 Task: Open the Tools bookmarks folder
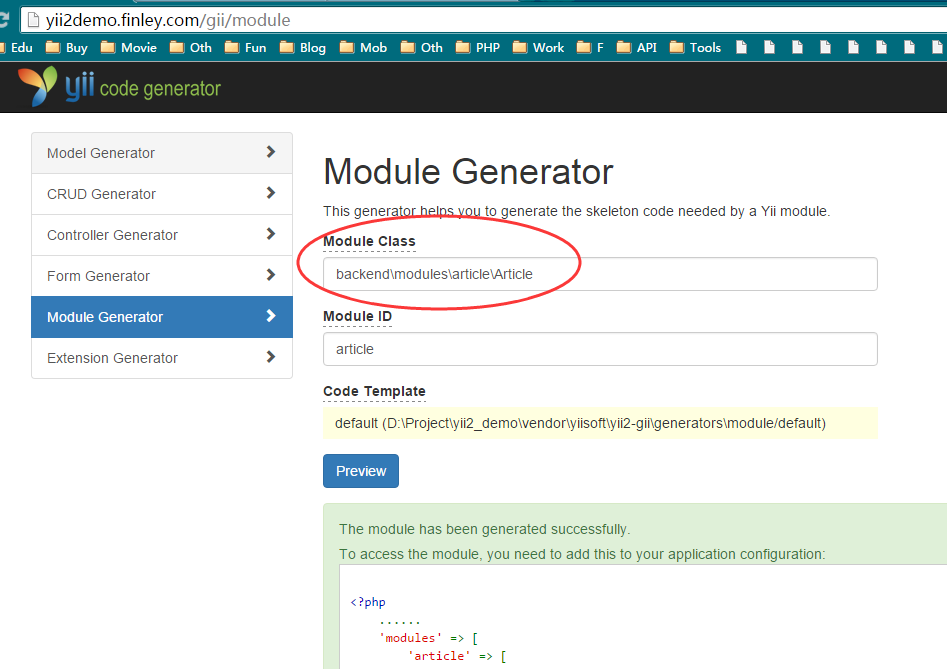695,47
